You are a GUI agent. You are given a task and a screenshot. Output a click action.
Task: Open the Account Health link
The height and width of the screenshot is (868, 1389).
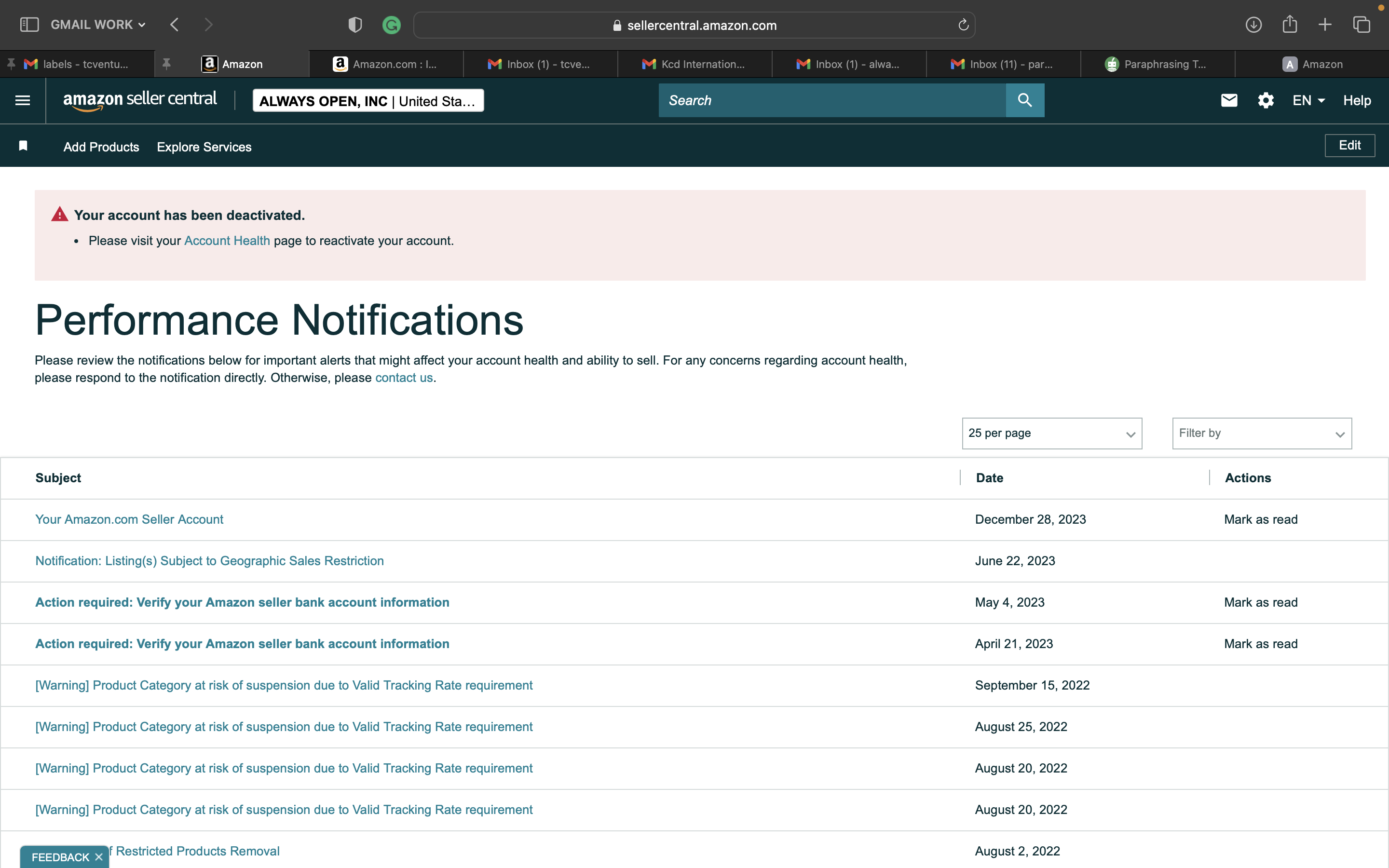coord(227,241)
